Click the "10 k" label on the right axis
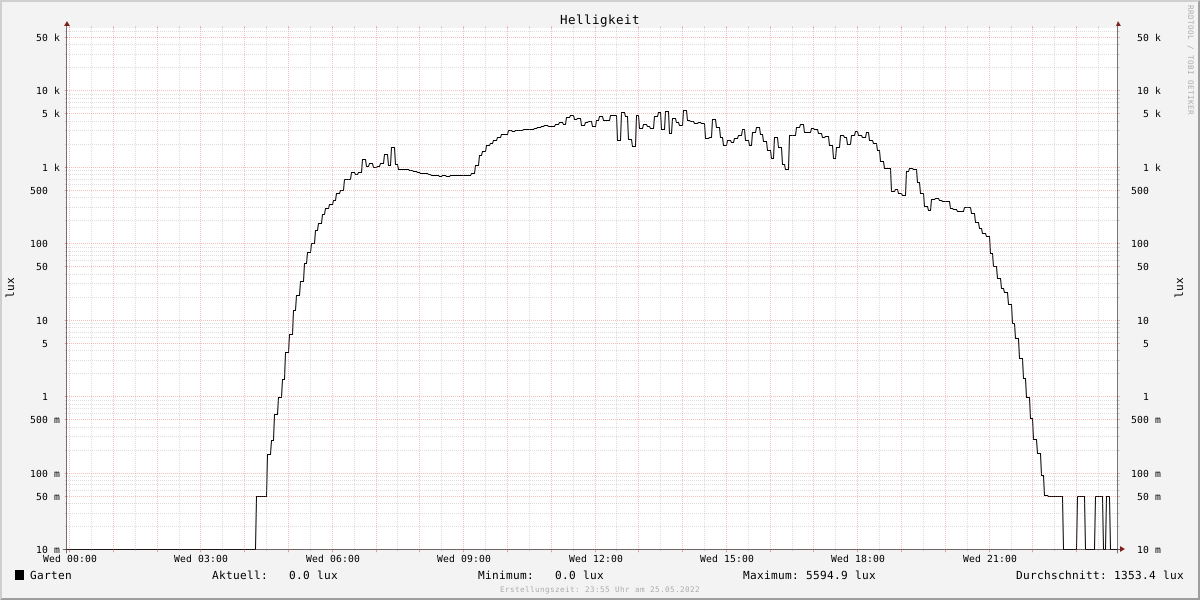 pyautogui.click(x=1149, y=91)
